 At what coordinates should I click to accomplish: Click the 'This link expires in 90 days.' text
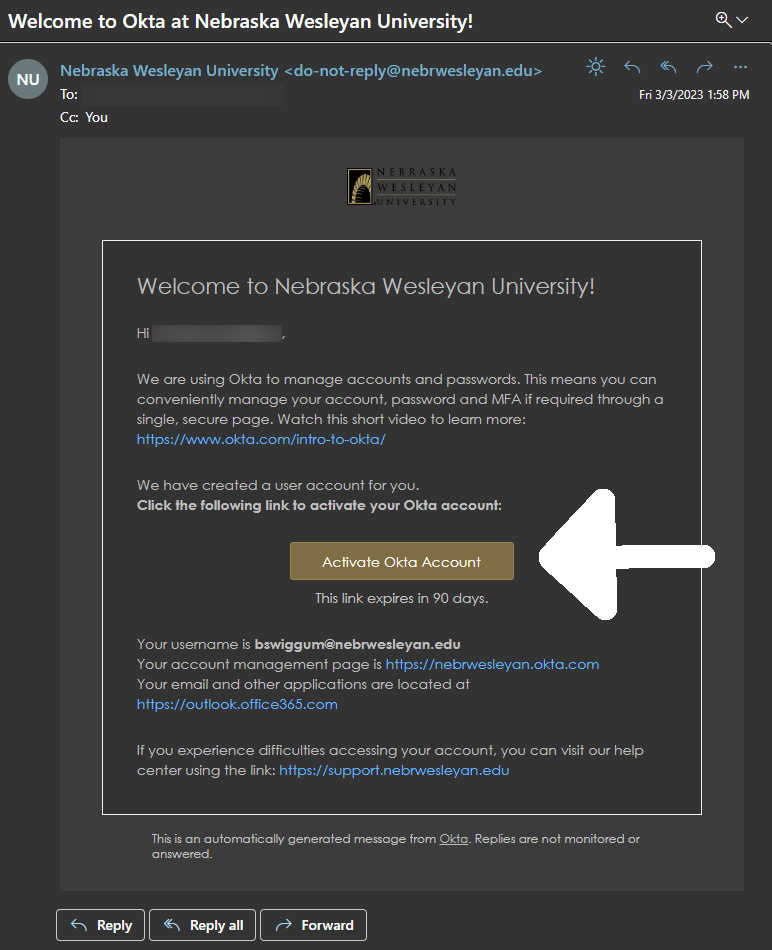(x=402, y=598)
